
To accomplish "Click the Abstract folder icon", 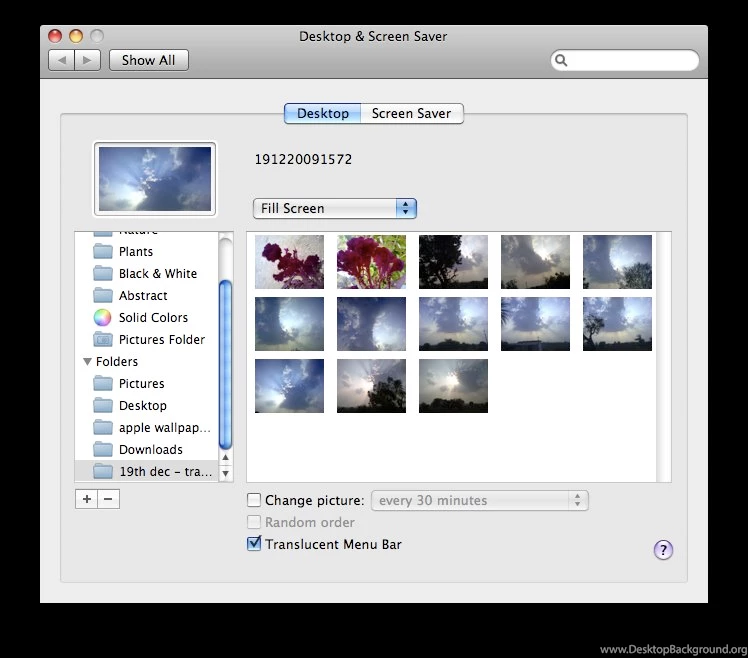I will pyautogui.click(x=103, y=295).
